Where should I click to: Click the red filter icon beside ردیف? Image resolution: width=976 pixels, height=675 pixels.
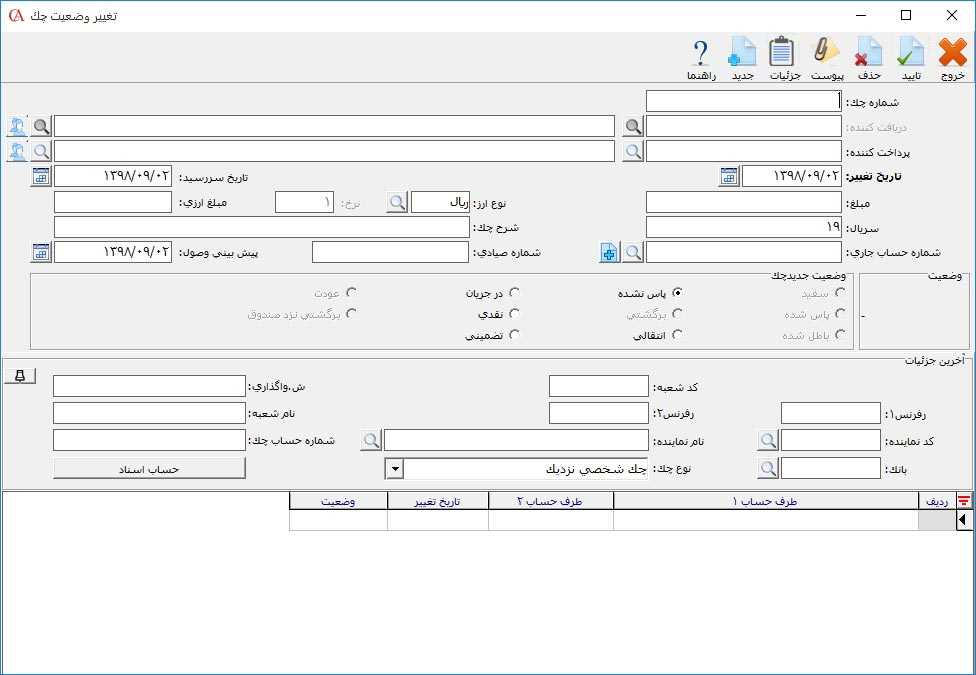pyautogui.click(x=964, y=501)
